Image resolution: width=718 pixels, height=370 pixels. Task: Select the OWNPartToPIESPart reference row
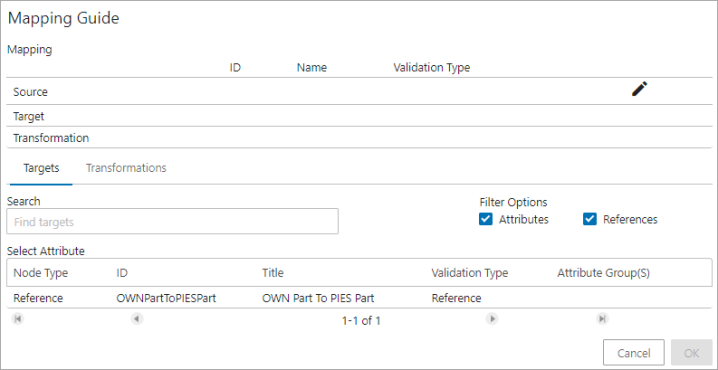[x=359, y=298]
